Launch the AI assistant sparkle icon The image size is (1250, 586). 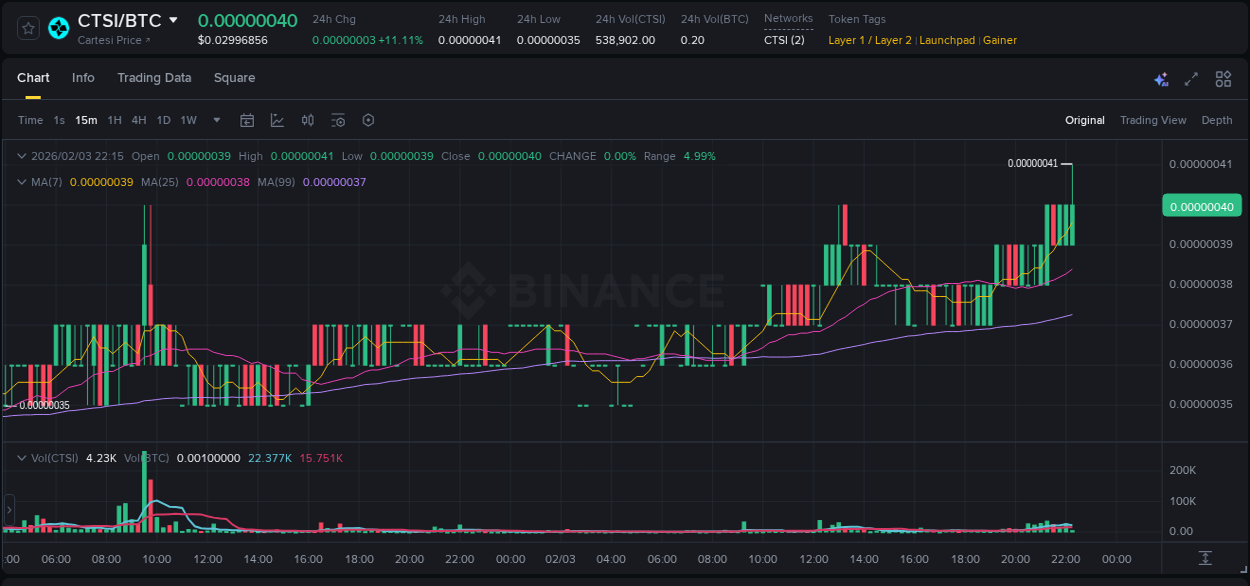1160,78
